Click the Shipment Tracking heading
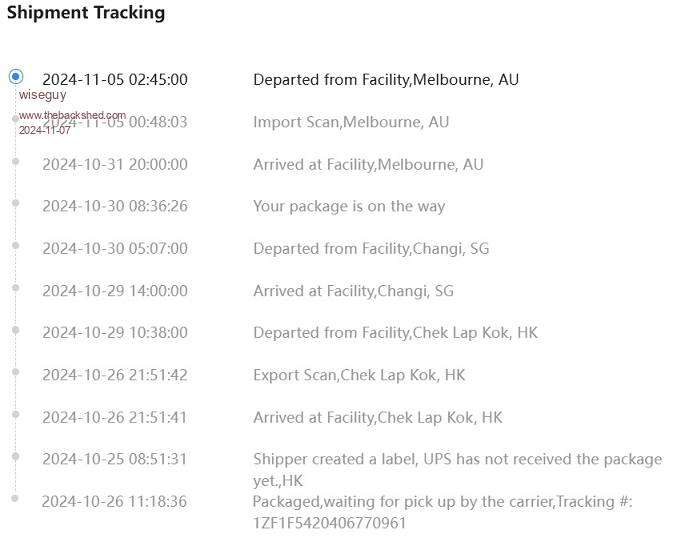 coord(86,13)
